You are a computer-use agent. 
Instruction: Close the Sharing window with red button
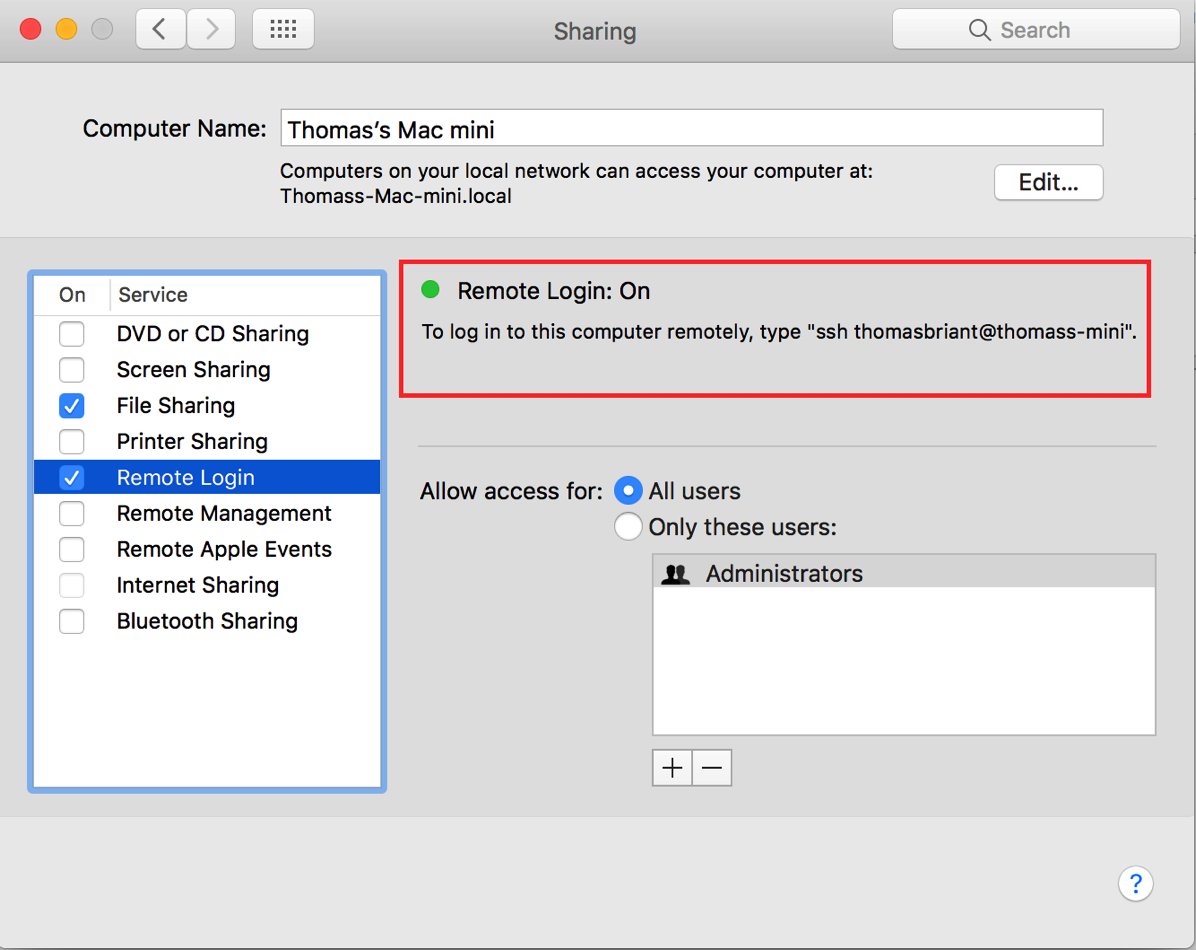click(31, 29)
